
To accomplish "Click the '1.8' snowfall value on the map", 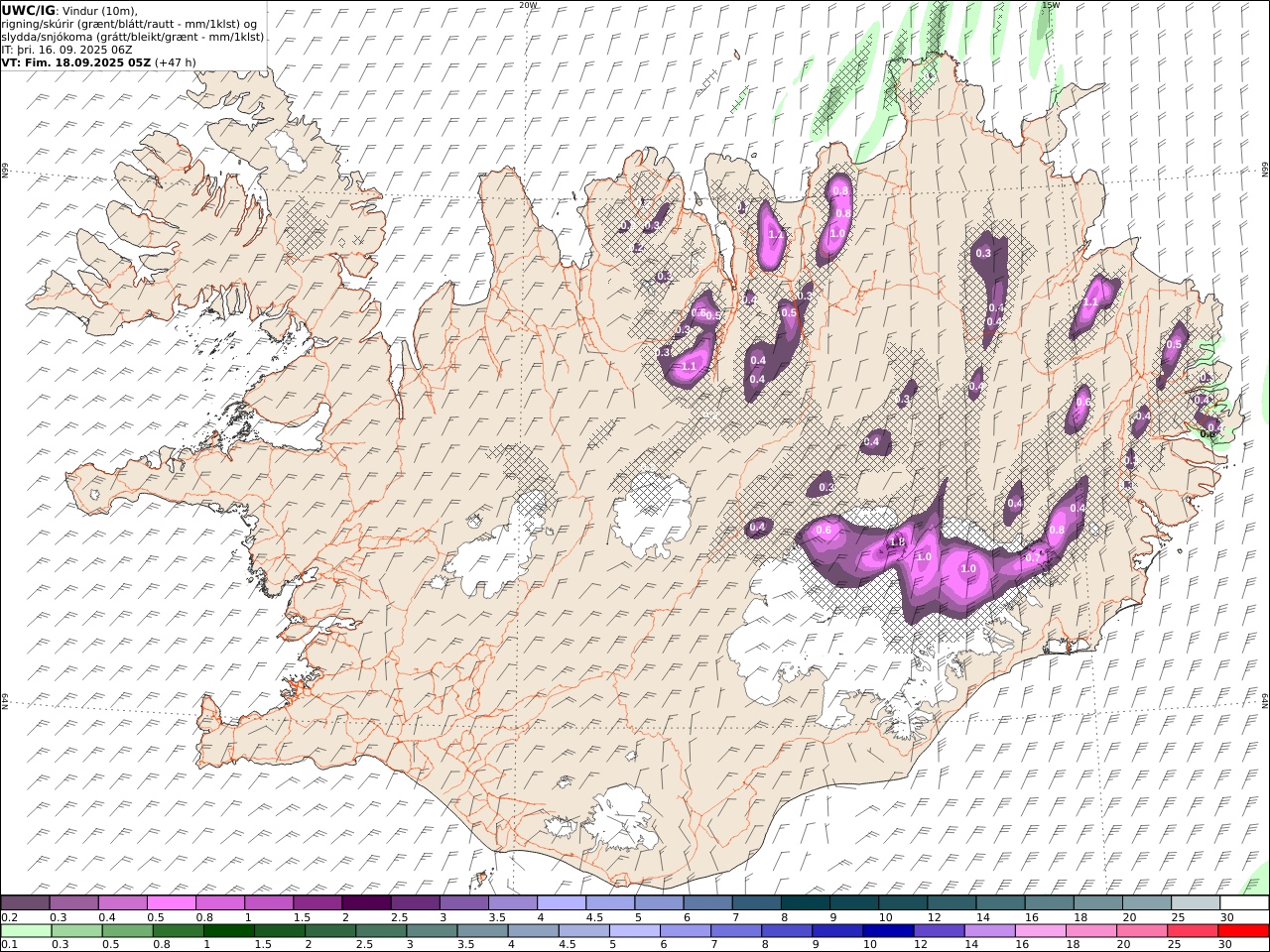I will [x=897, y=542].
